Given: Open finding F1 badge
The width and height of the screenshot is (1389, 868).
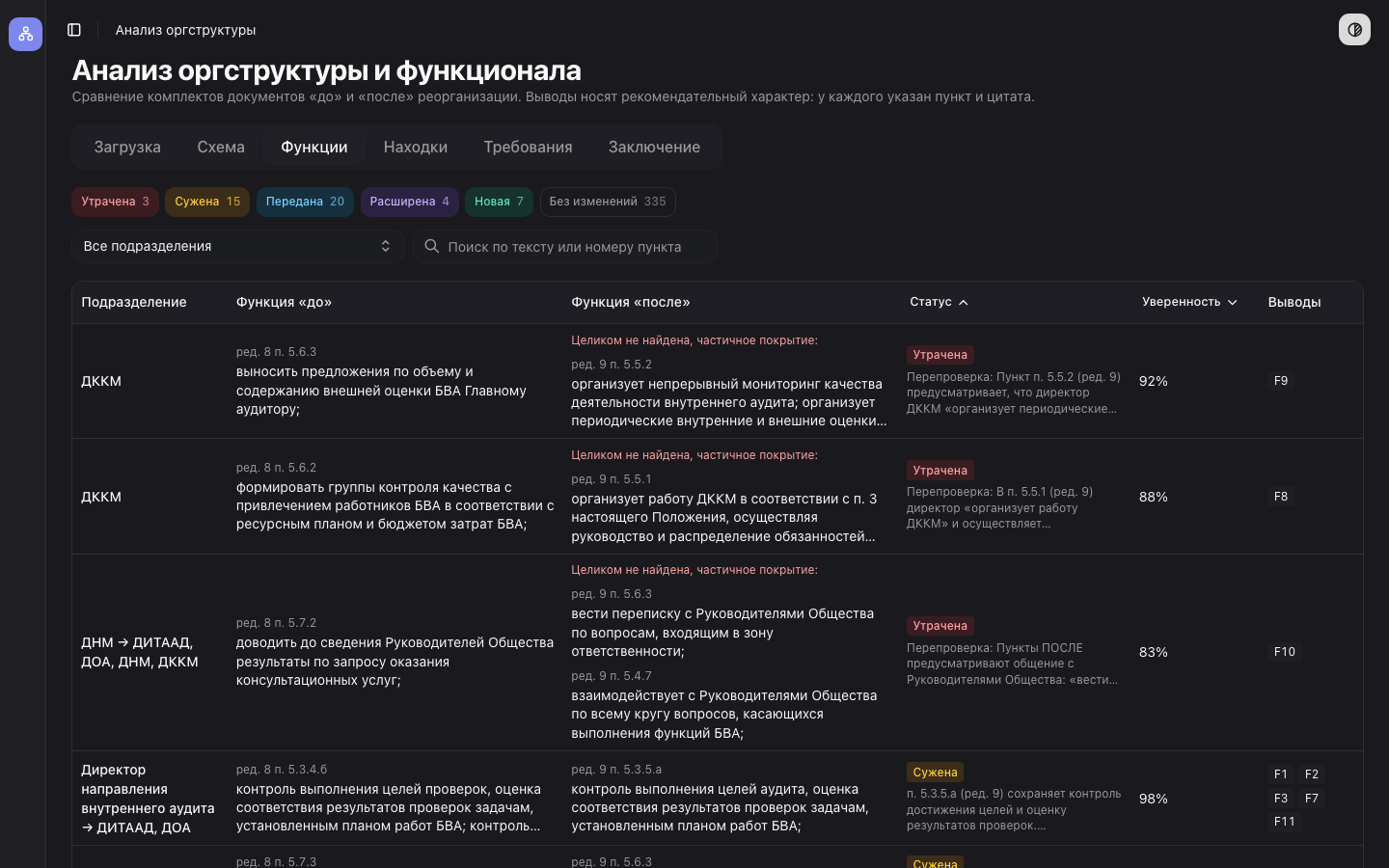Looking at the screenshot, I should point(1281,774).
